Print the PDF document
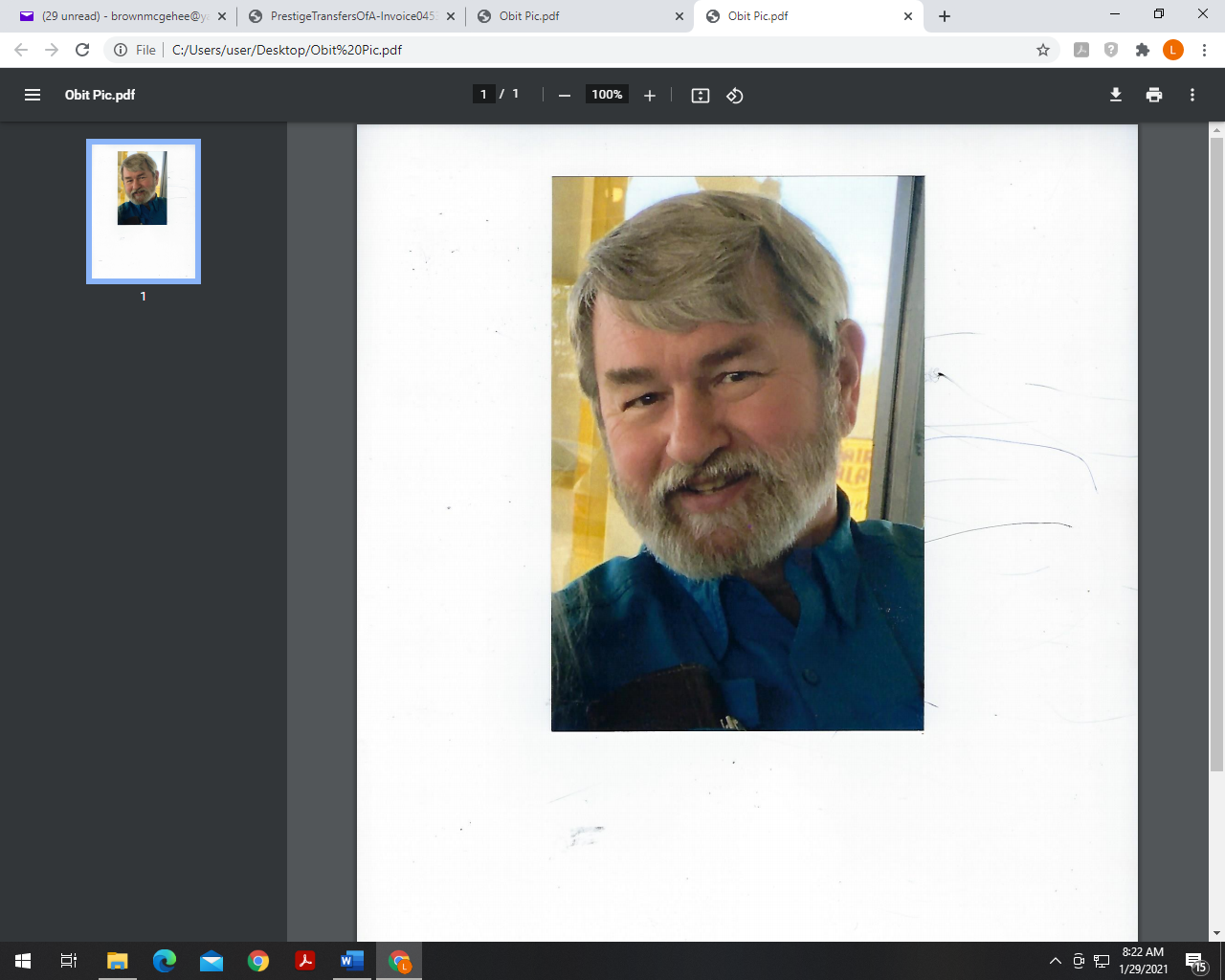 pos(1154,95)
